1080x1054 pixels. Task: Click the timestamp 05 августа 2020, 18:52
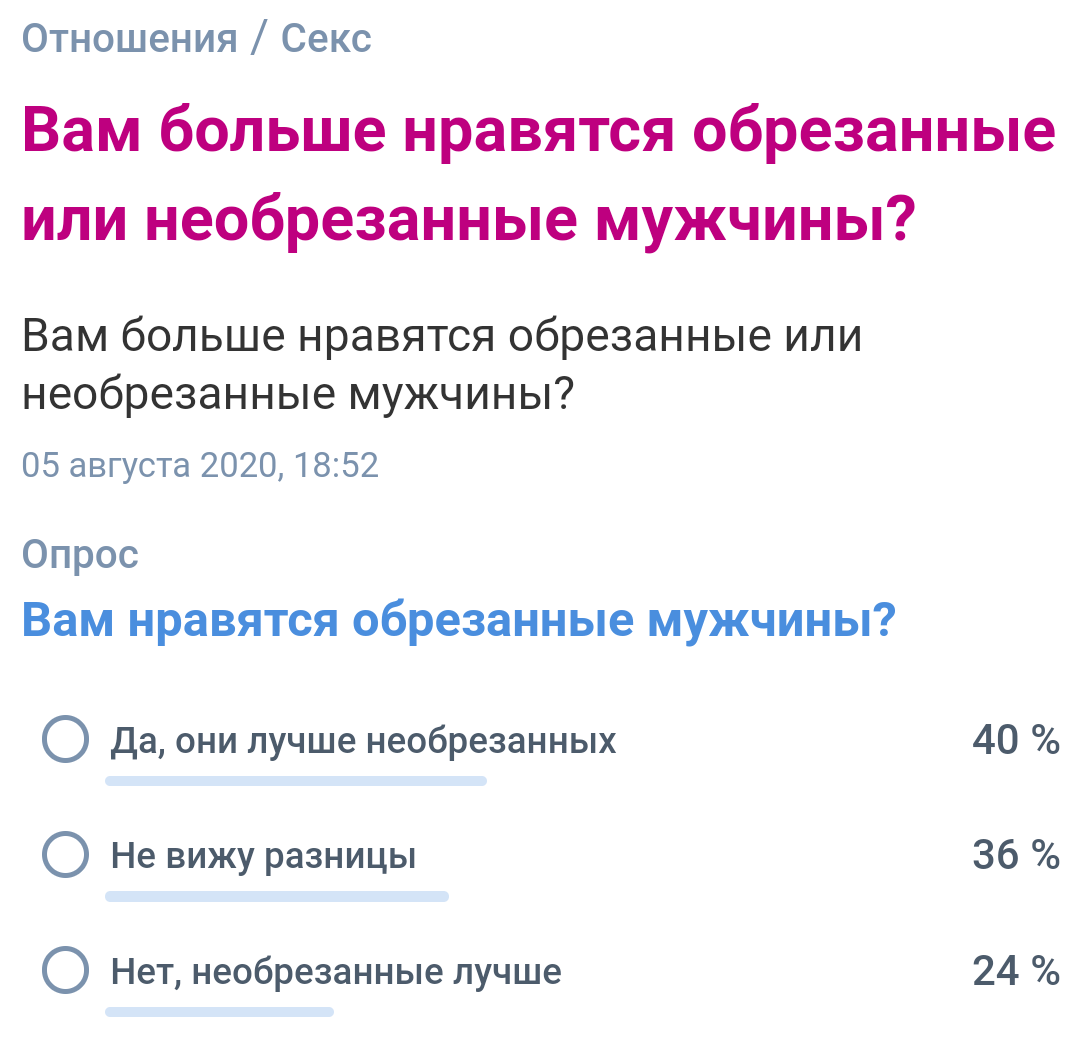tap(200, 465)
